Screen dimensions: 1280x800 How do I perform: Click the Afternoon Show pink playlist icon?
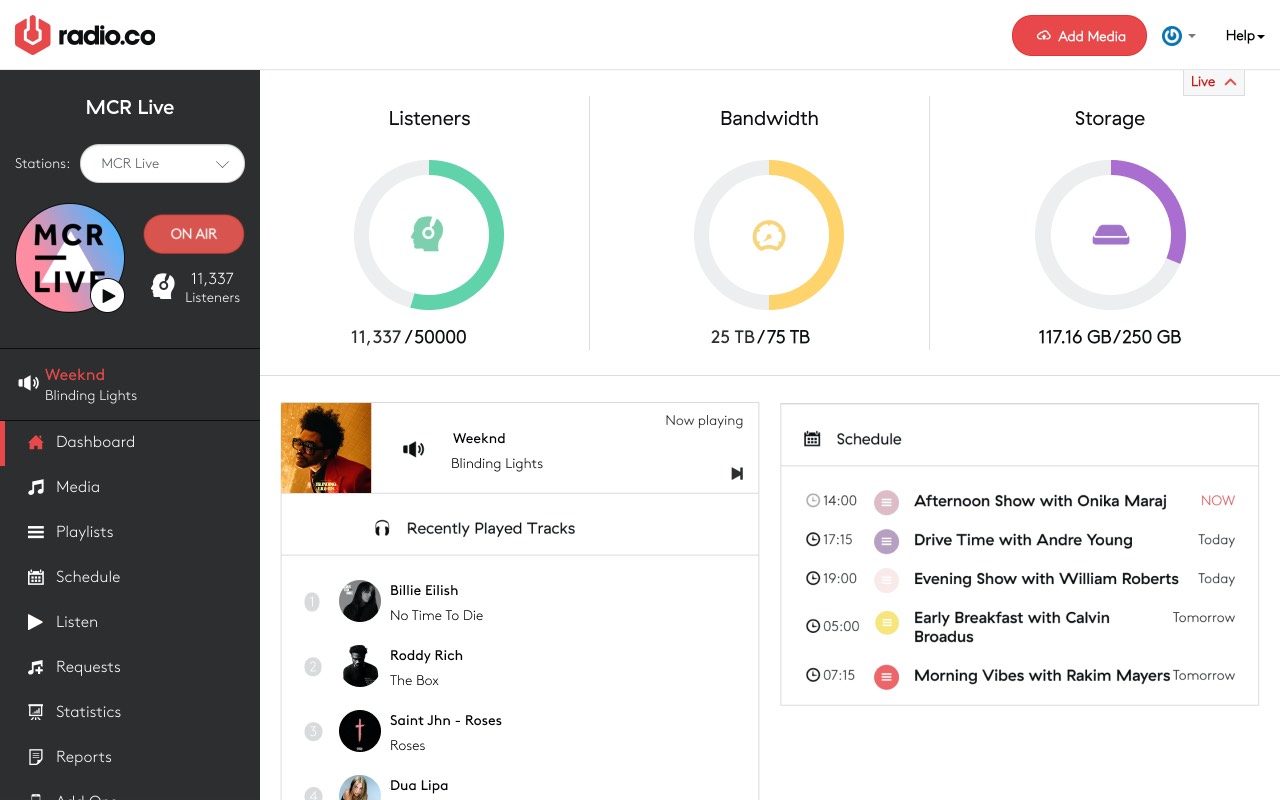[886, 502]
